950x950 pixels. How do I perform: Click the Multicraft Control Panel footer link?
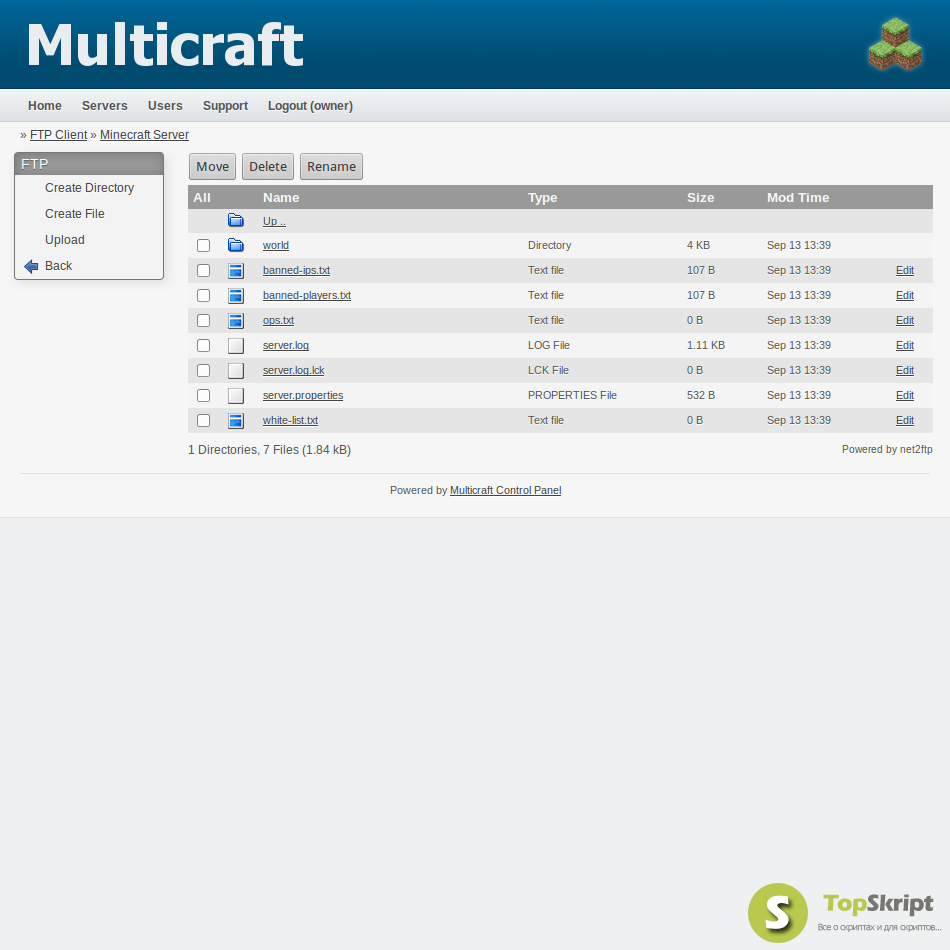click(x=505, y=490)
